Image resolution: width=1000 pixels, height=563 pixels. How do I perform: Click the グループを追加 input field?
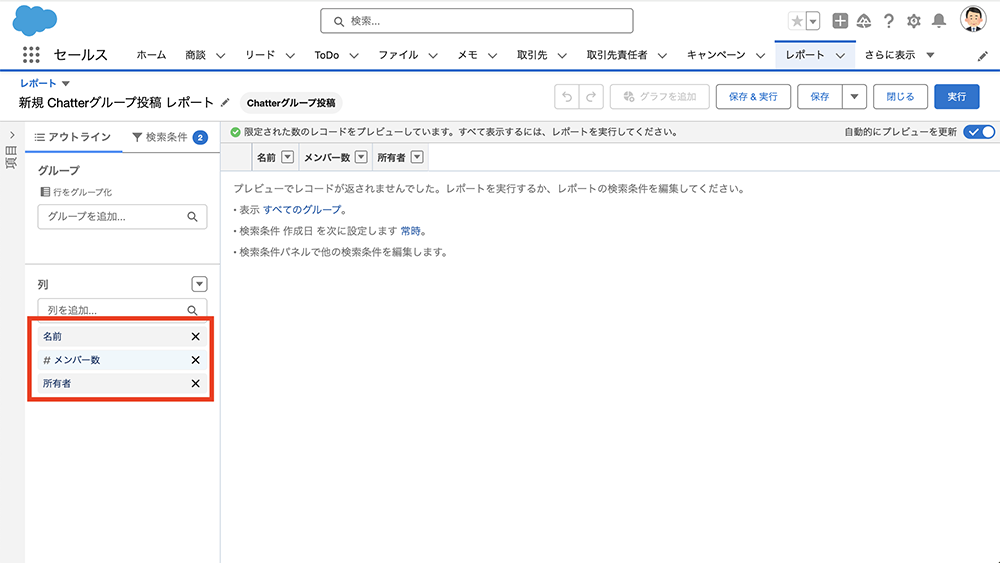pyautogui.click(x=122, y=217)
